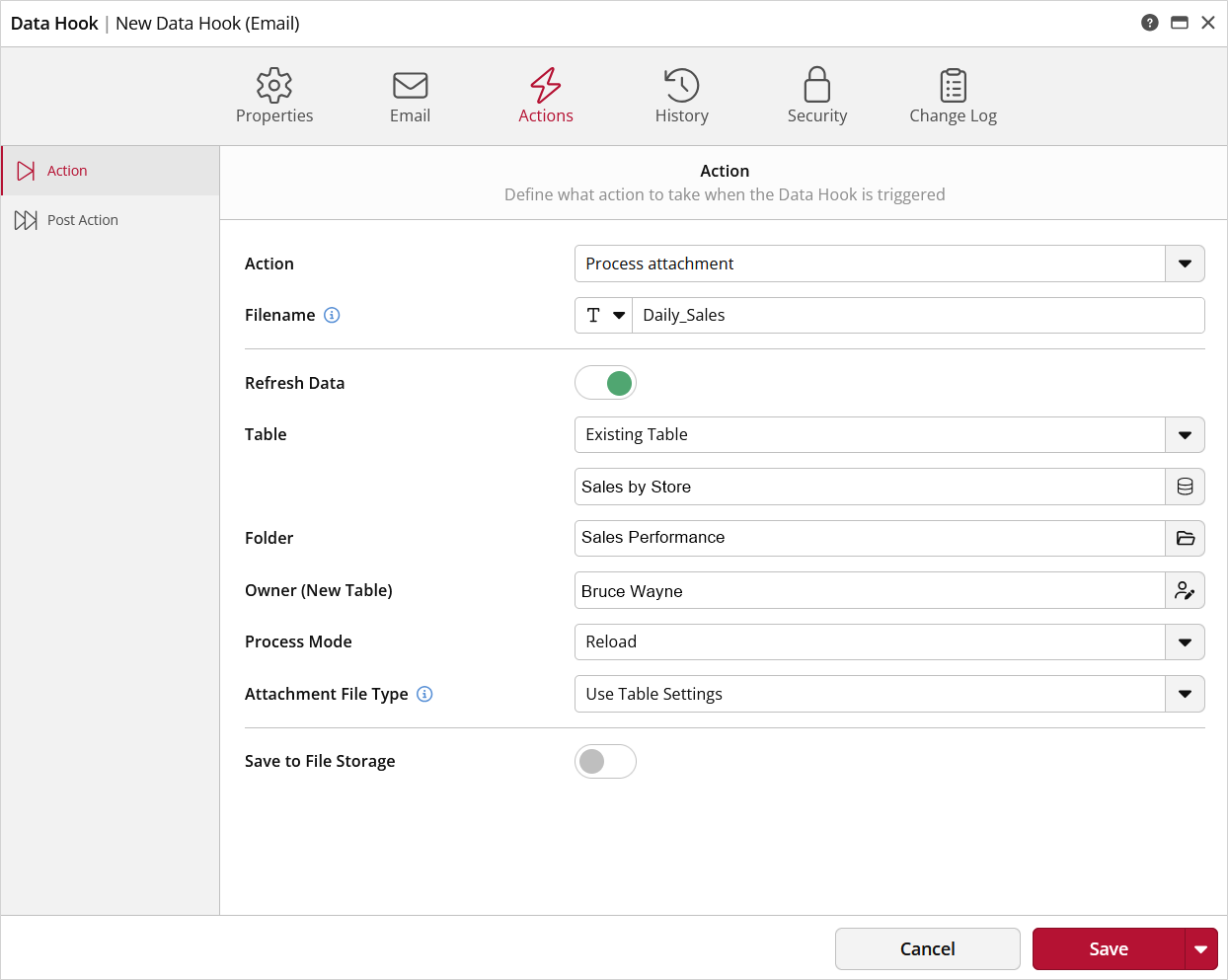The image size is (1228, 980).
Task: Click the Sales Performance folder field
Action: tap(870, 538)
